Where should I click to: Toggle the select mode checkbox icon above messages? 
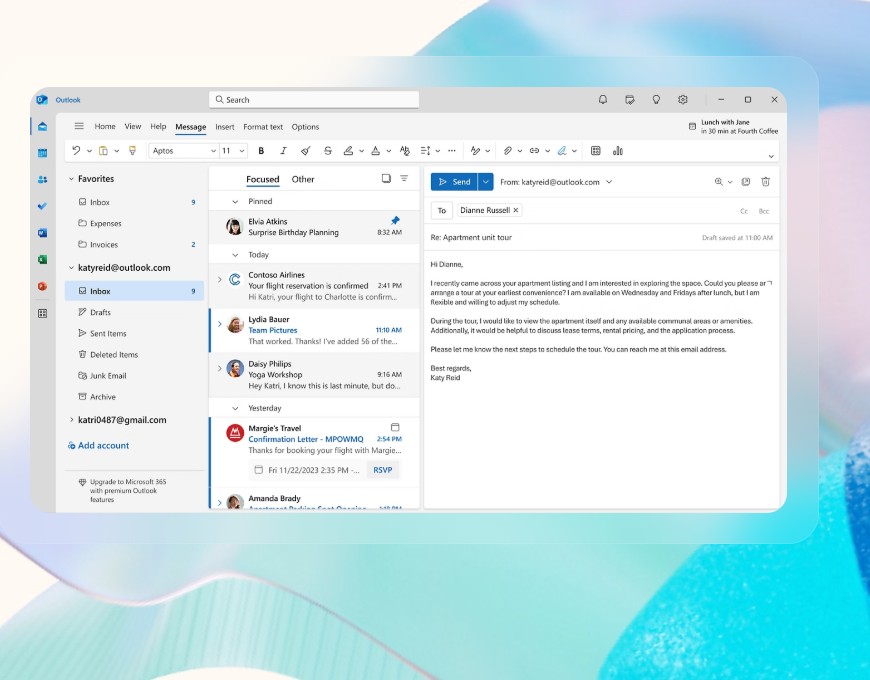click(386, 178)
